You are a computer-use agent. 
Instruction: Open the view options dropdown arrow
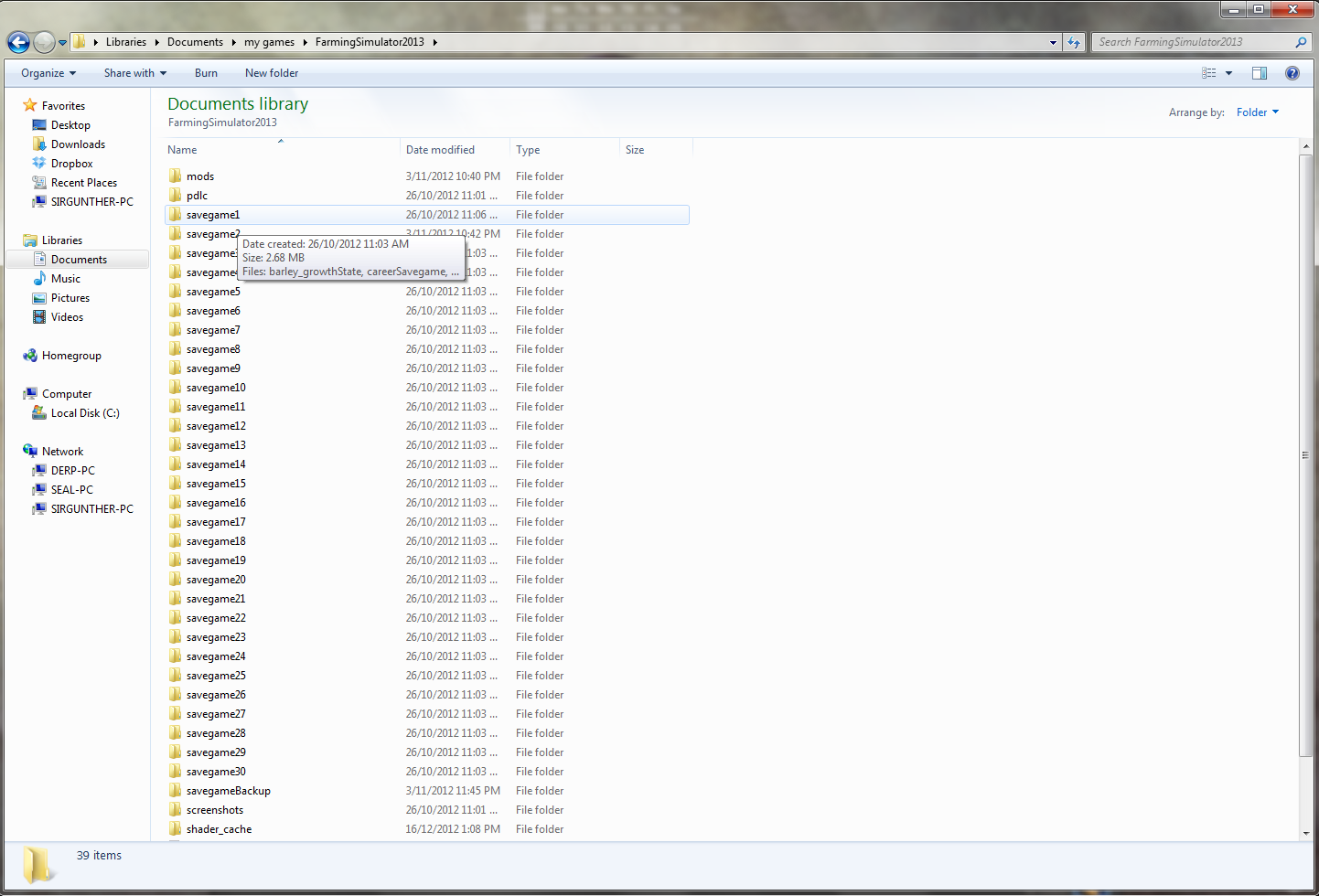coord(1228,73)
